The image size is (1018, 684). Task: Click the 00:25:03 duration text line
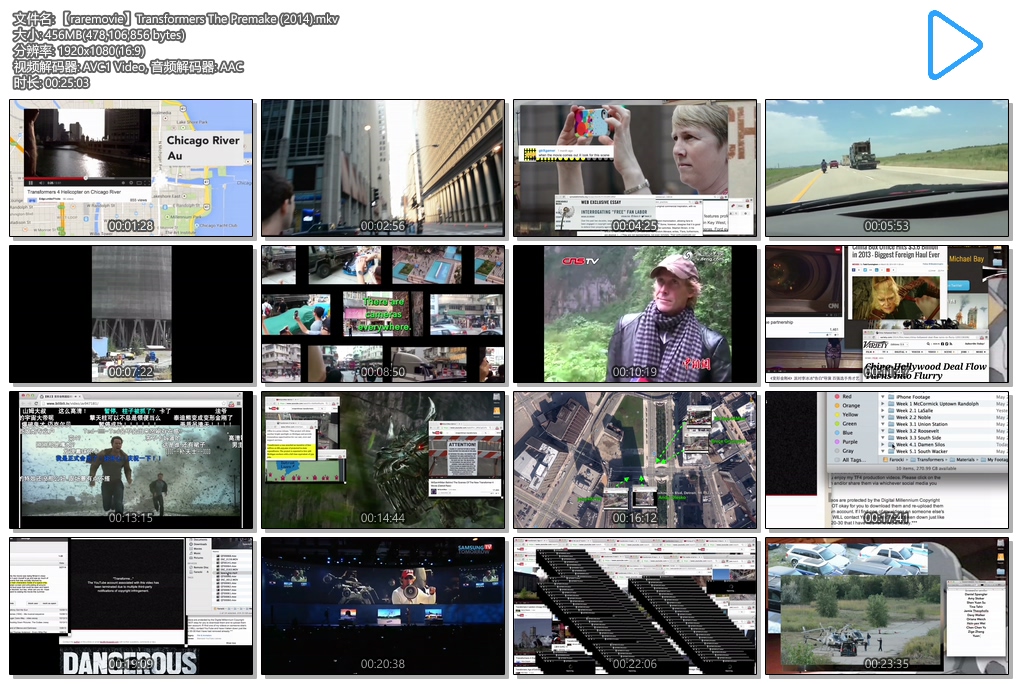(51, 82)
